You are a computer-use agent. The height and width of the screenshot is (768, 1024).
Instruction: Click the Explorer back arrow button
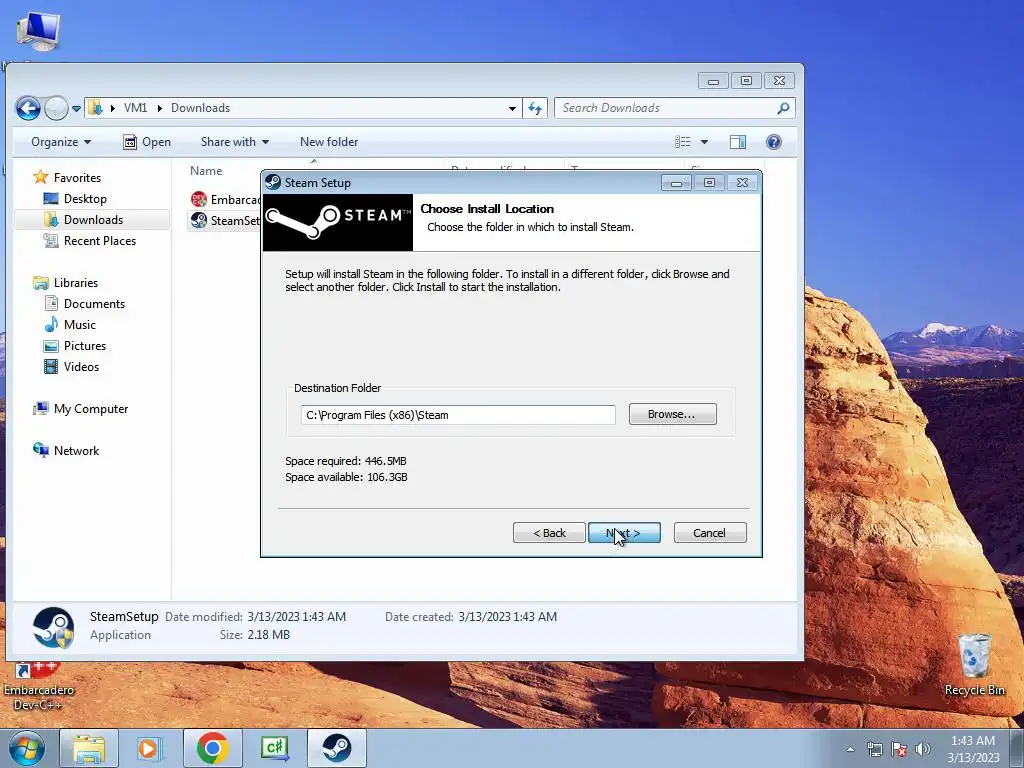28,108
